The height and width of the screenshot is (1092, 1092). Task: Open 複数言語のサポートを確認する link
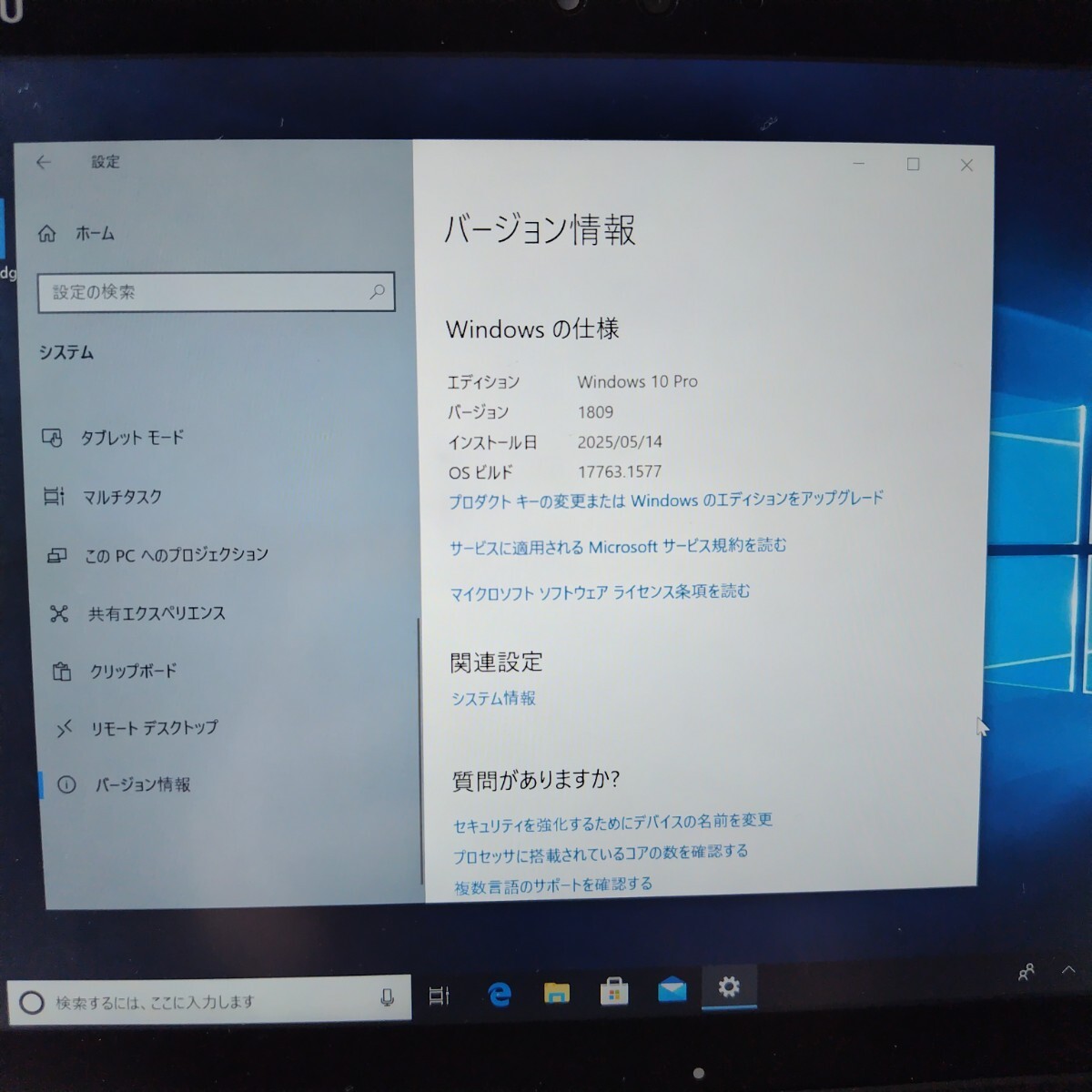pos(553,885)
